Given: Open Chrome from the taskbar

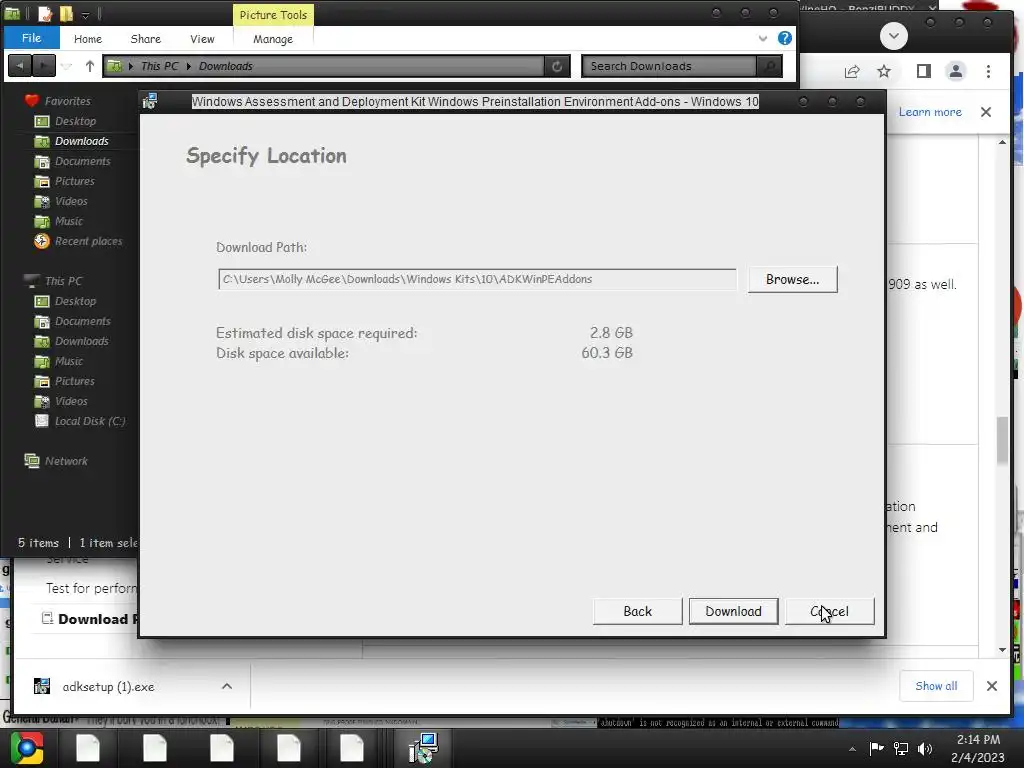Looking at the screenshot, I should pyautogui.click(x=25, y=748).
